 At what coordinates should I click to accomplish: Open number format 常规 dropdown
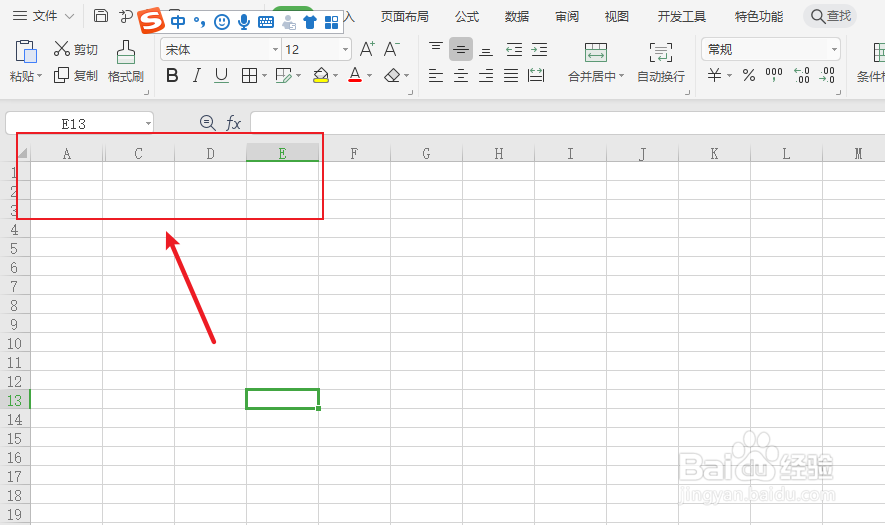(x=834, y=50)
